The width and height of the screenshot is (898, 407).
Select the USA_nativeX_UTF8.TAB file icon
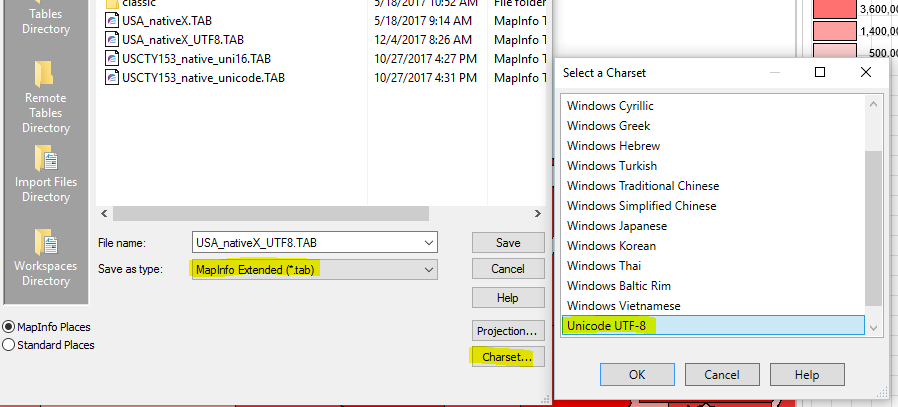113,40
